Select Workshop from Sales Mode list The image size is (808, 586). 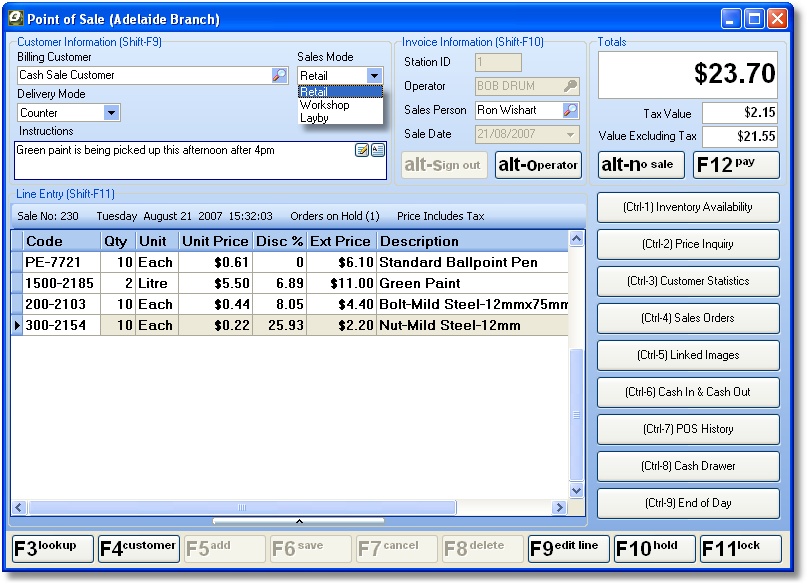tap(325, 105)
